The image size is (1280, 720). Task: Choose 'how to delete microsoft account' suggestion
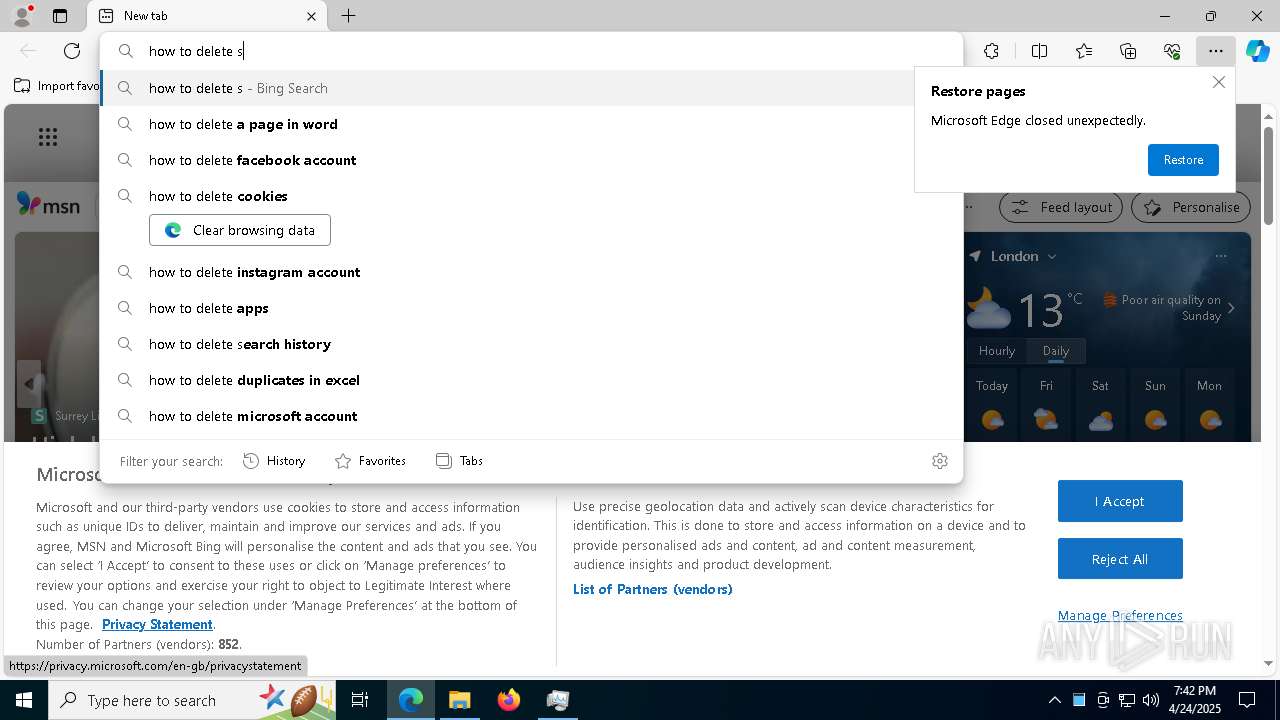pos(531,416)
